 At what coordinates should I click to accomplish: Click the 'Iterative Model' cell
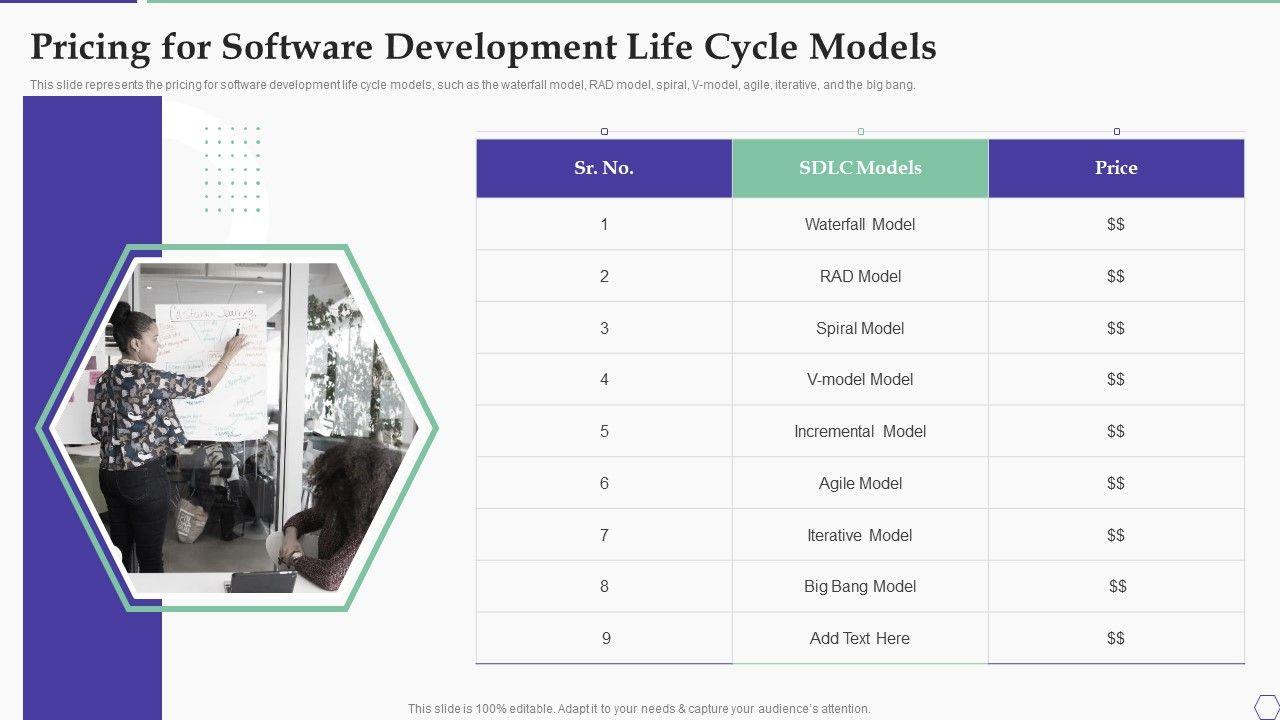860,535
